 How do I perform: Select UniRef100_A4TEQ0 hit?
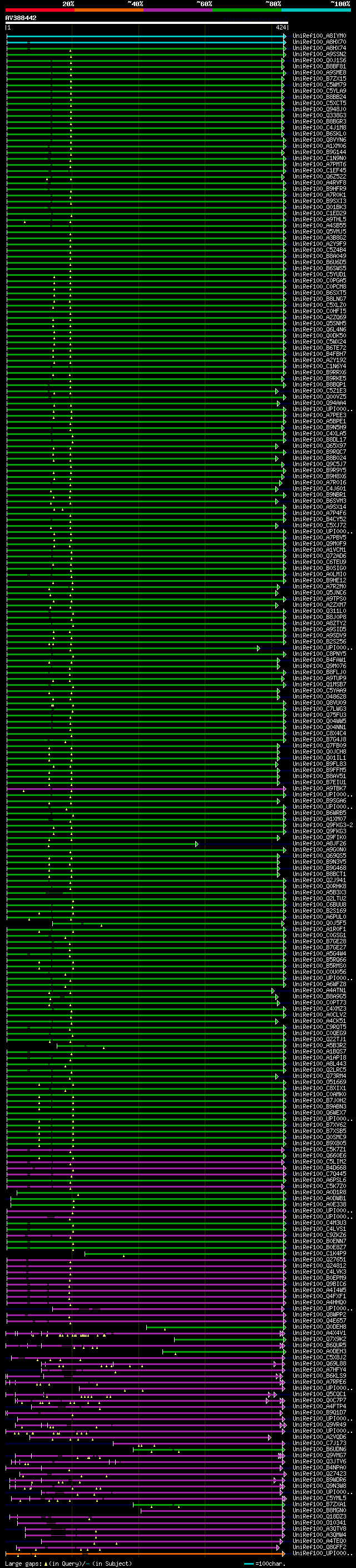tap(319, 1541)
